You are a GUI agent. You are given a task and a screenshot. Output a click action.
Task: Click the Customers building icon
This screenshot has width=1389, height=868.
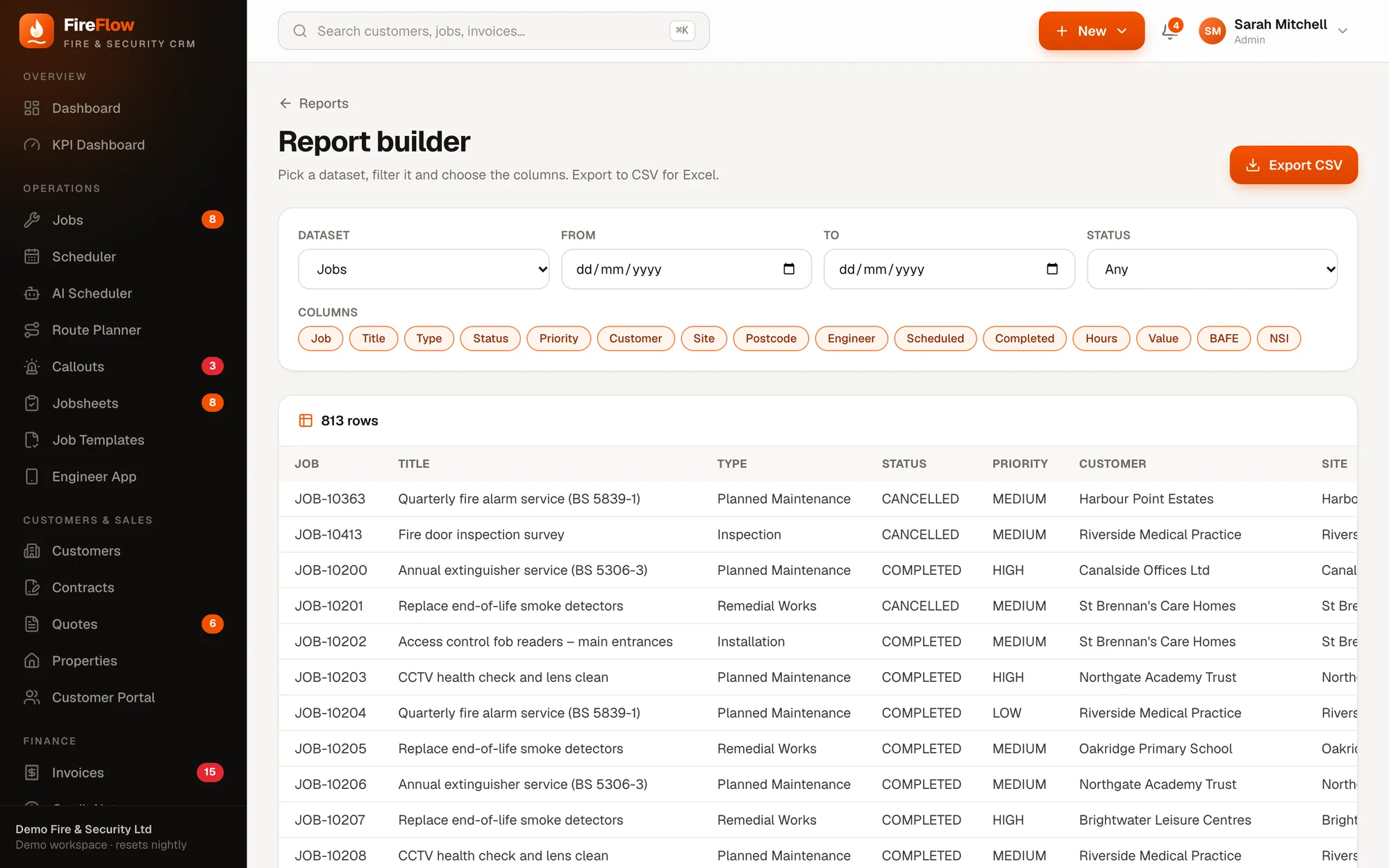point(32,551)
